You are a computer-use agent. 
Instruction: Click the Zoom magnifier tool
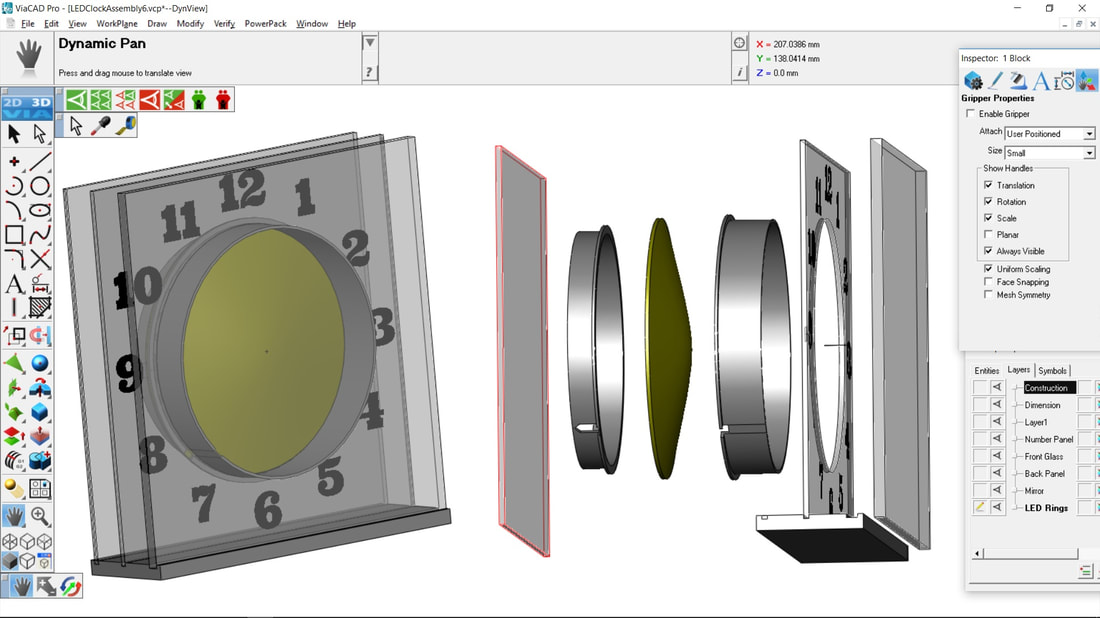pos(40,516)
